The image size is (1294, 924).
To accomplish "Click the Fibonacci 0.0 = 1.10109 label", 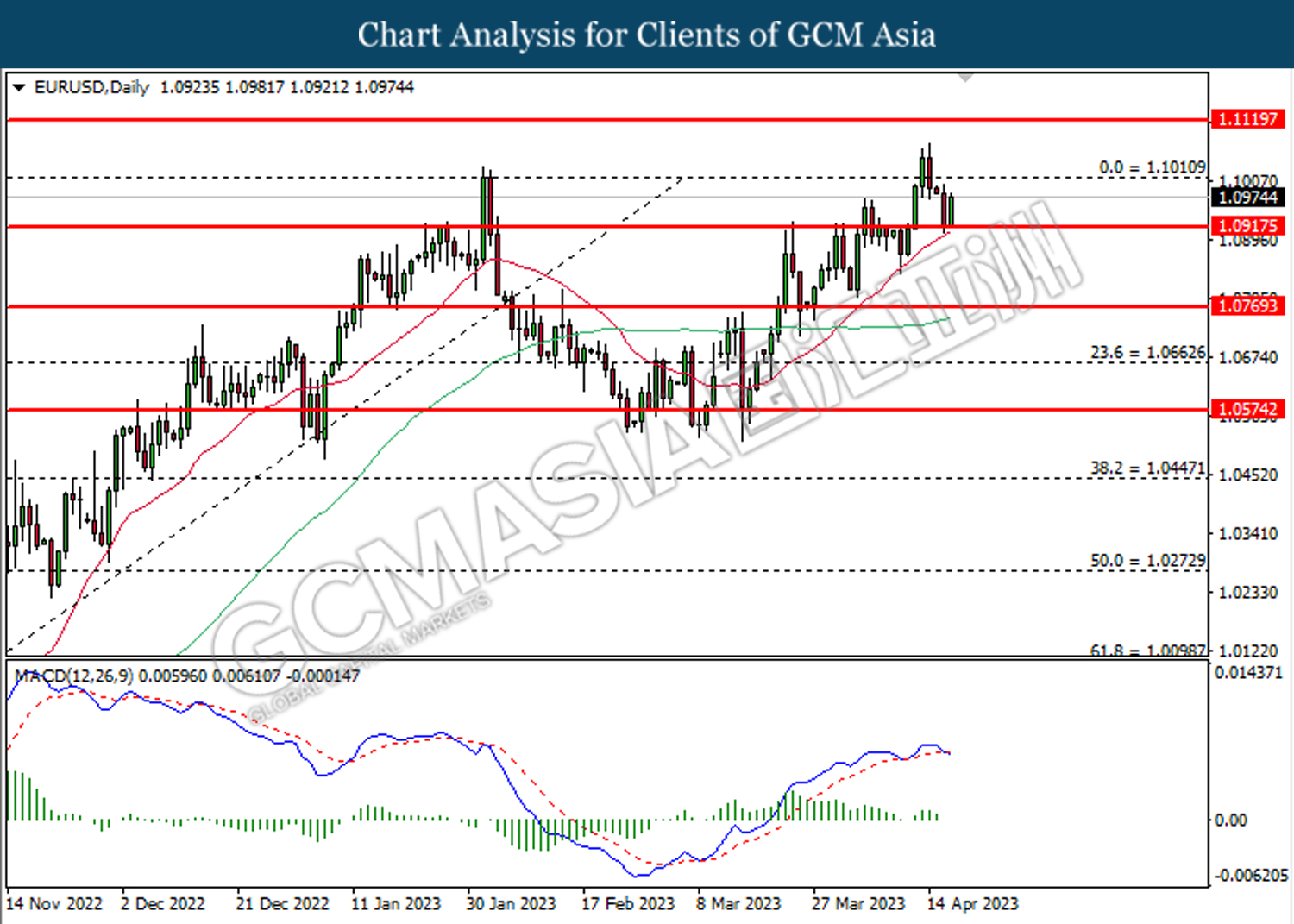I will [1153, 167].
